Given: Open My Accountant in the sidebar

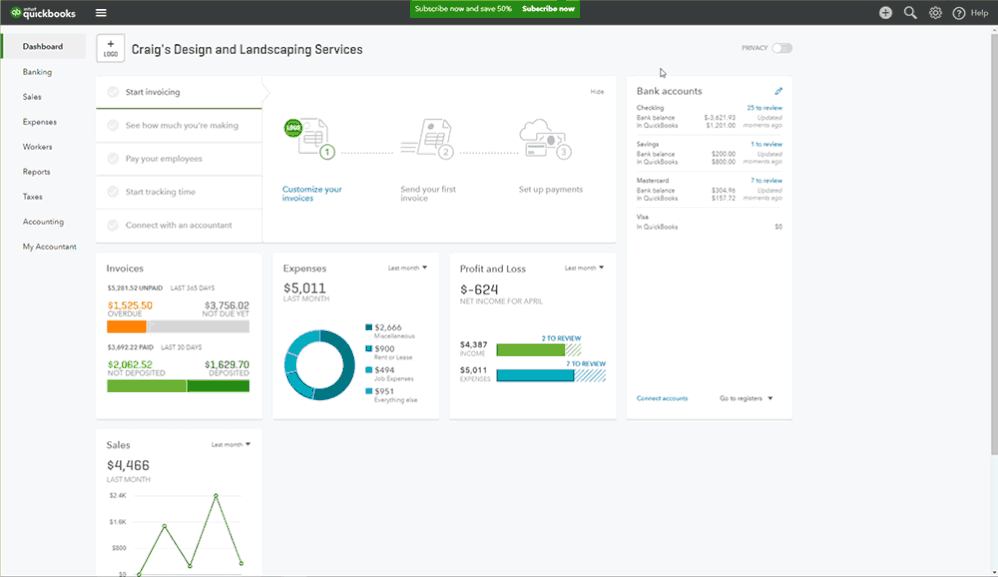Looking at the screenshot, I should [x=50, y=247].
